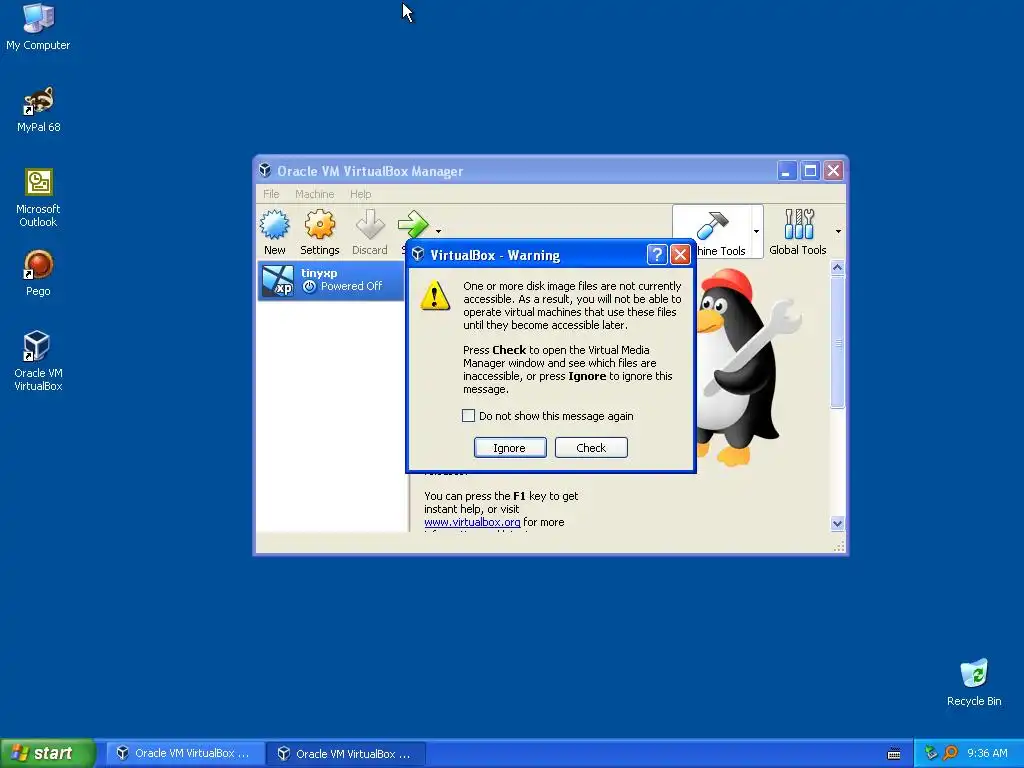Click the network tray icon

point(931,753)
